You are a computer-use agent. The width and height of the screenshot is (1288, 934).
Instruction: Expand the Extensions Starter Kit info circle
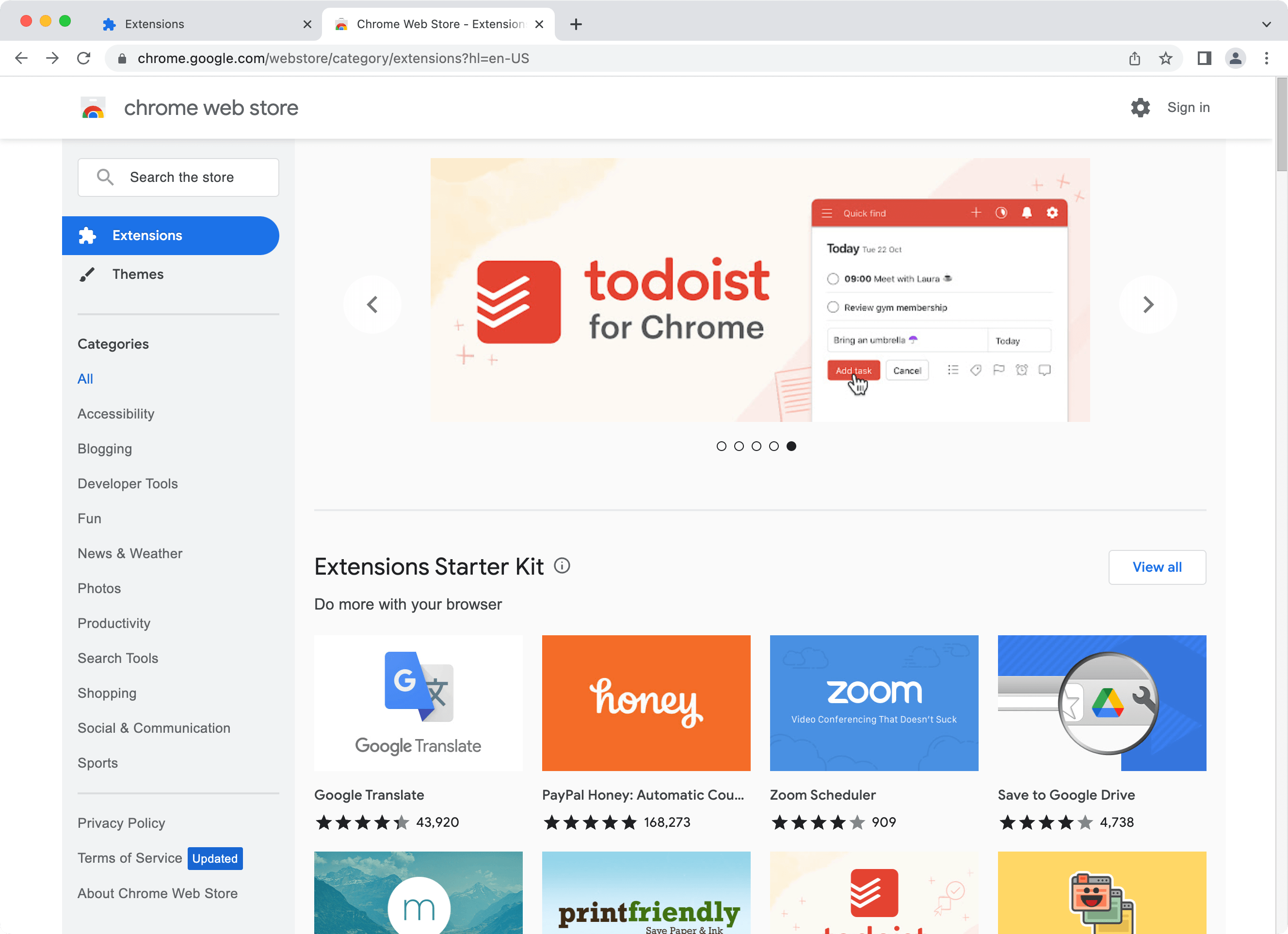click(x=561, y=565)
